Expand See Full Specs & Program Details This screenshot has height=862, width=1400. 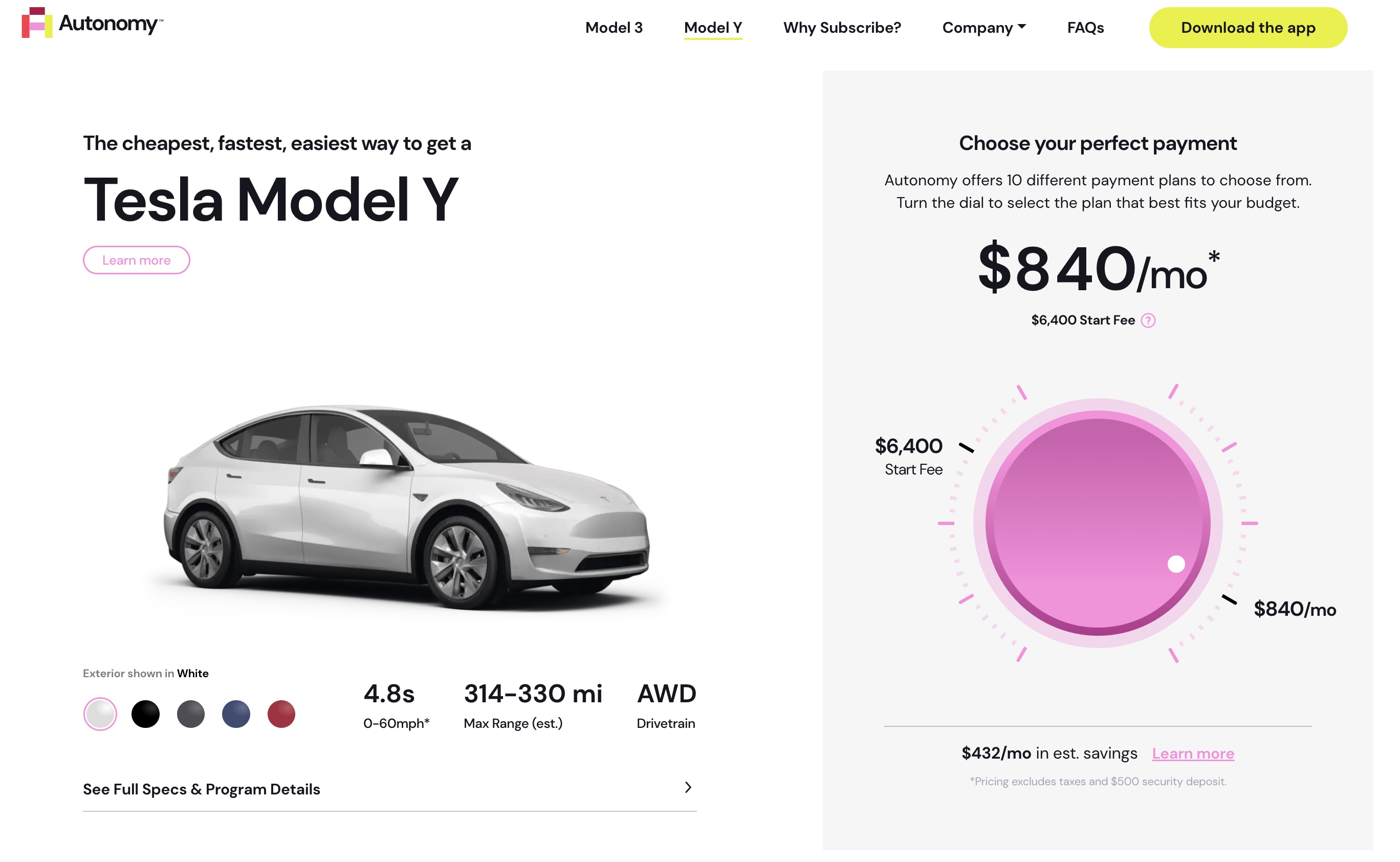point(202,789)
